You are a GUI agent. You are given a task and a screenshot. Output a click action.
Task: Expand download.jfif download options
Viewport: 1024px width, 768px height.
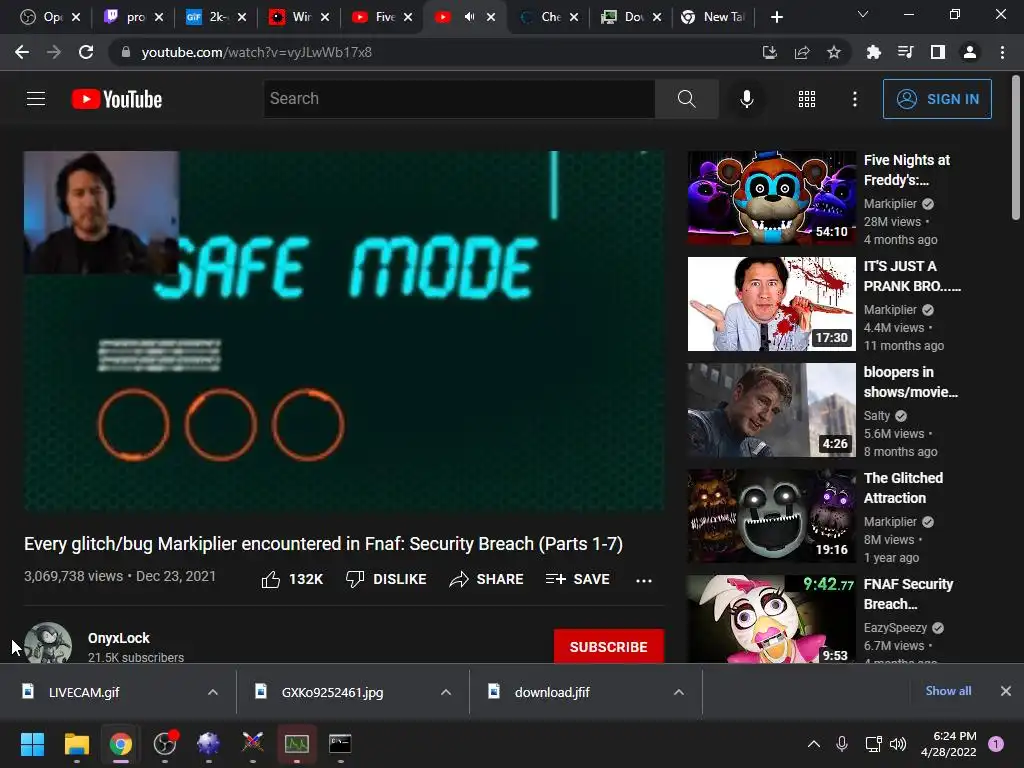(679, 692)
